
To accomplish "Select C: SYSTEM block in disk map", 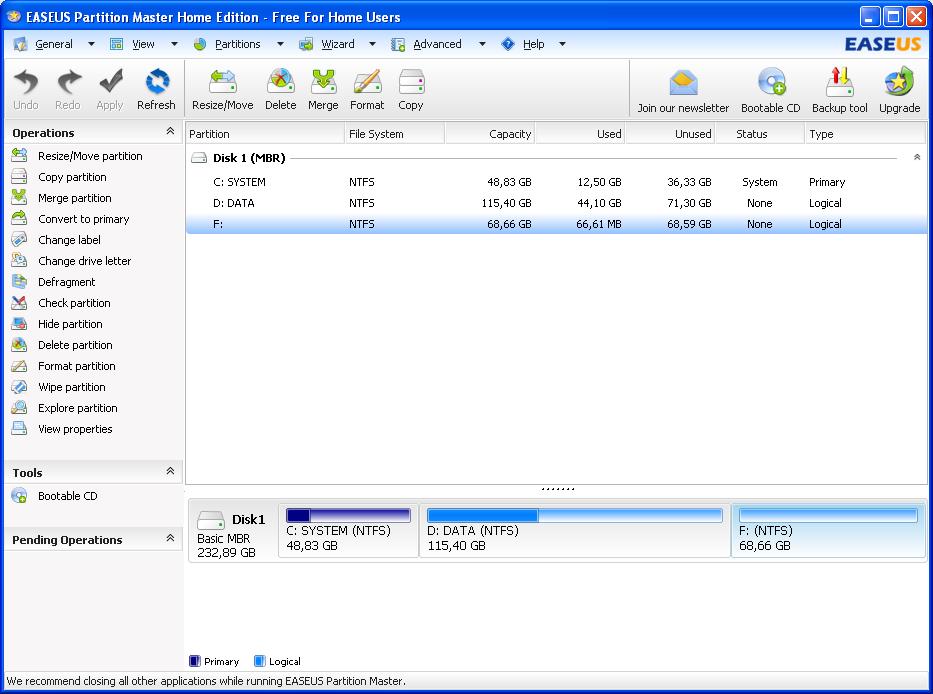I will (349, 530).
